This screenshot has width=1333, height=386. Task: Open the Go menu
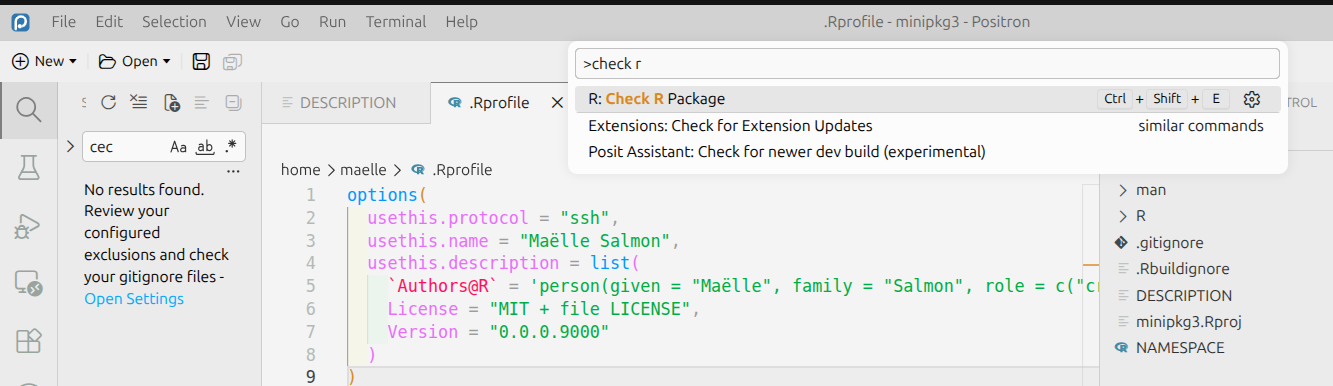click(x=290, y=21)
